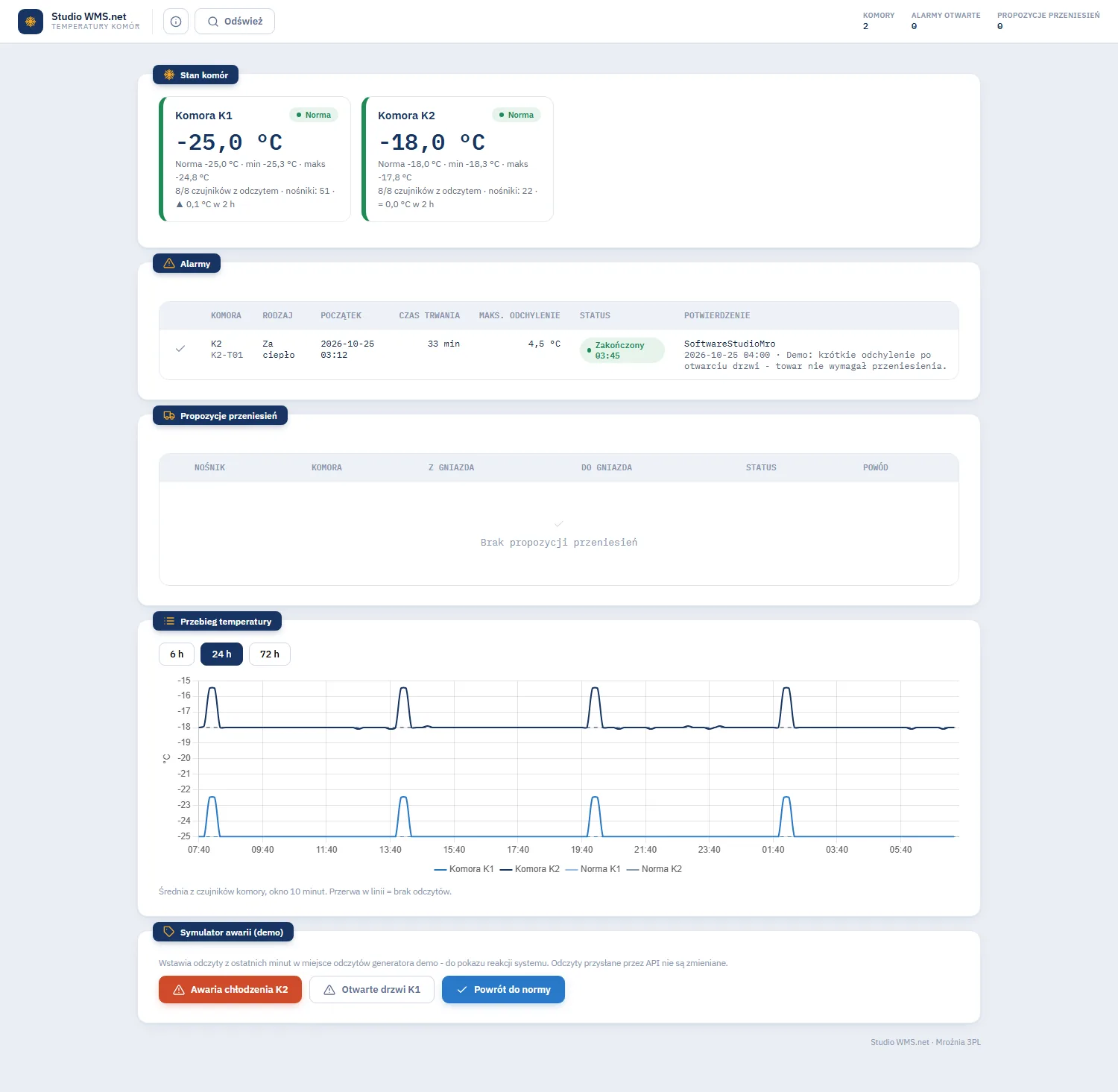Screen dimensions: 1118x1092
Task: Click the snowflake icon beside Stan komór
Action: point(169,75)
